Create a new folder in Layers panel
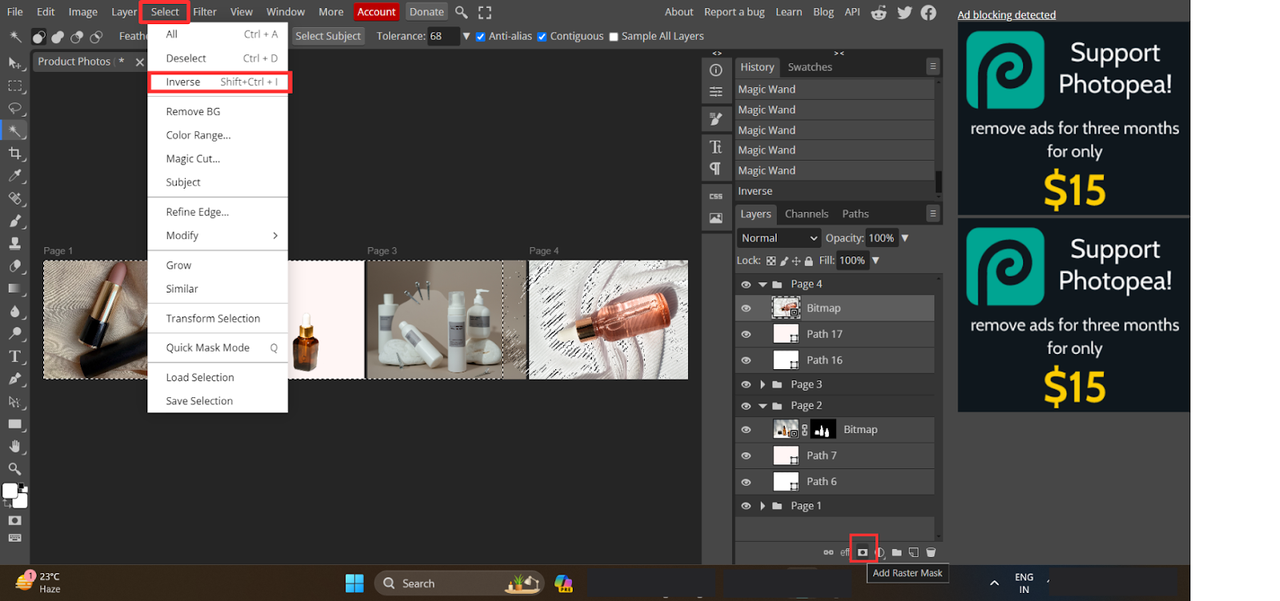The height and width of the screenshot is (601, 1280). 897,552
